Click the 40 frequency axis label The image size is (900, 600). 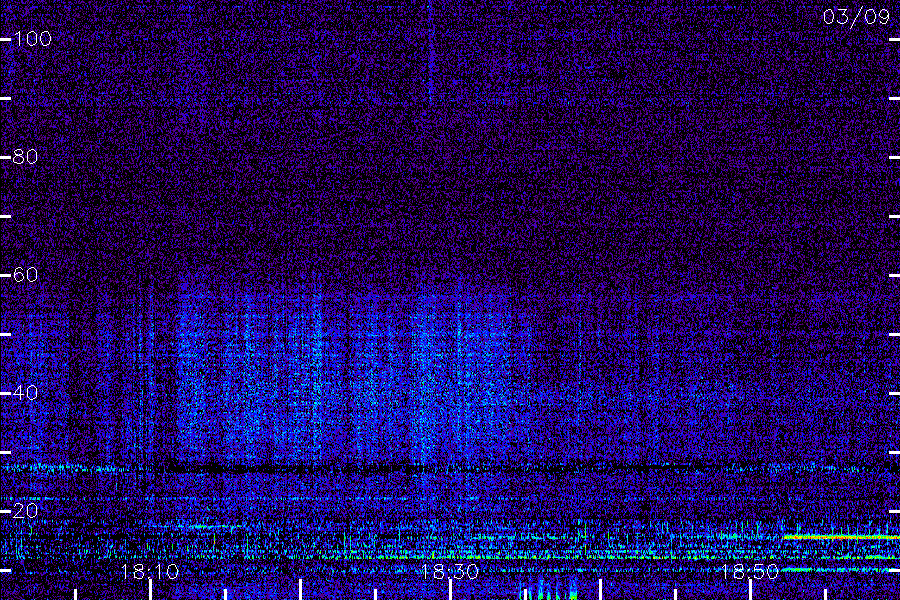tap(25, 393)
